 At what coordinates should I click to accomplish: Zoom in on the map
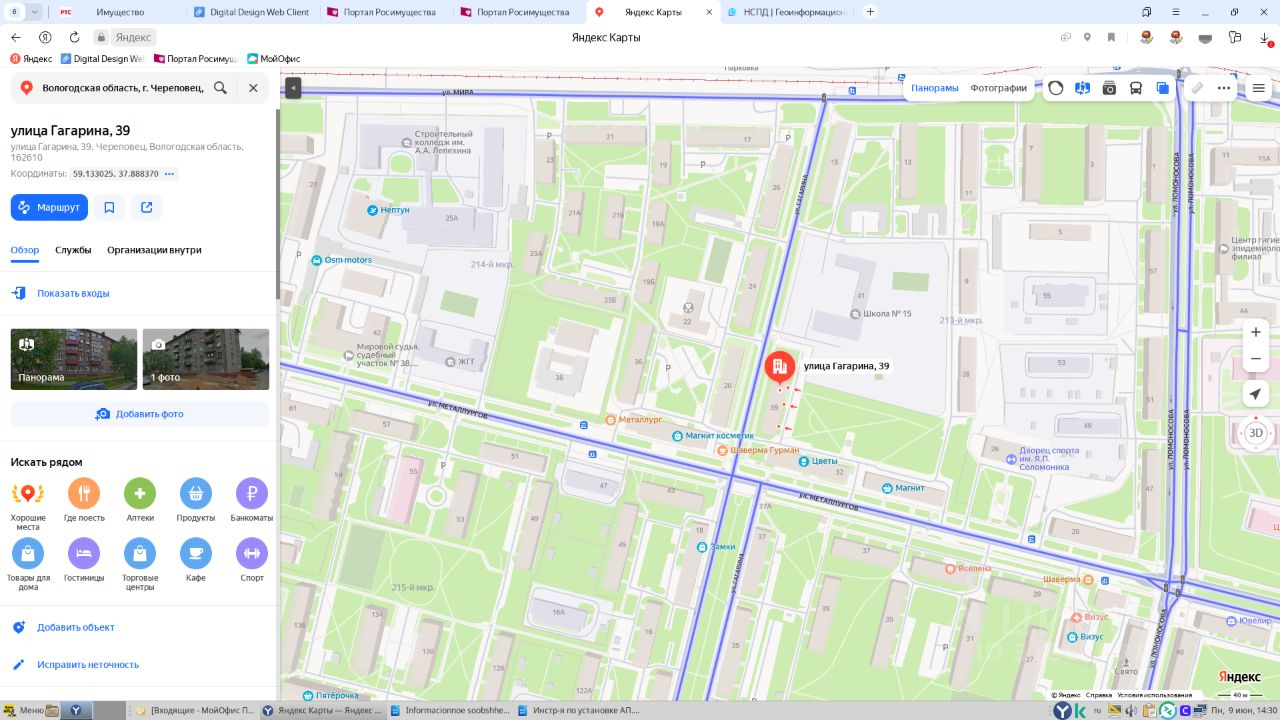tap(1256, 332)
